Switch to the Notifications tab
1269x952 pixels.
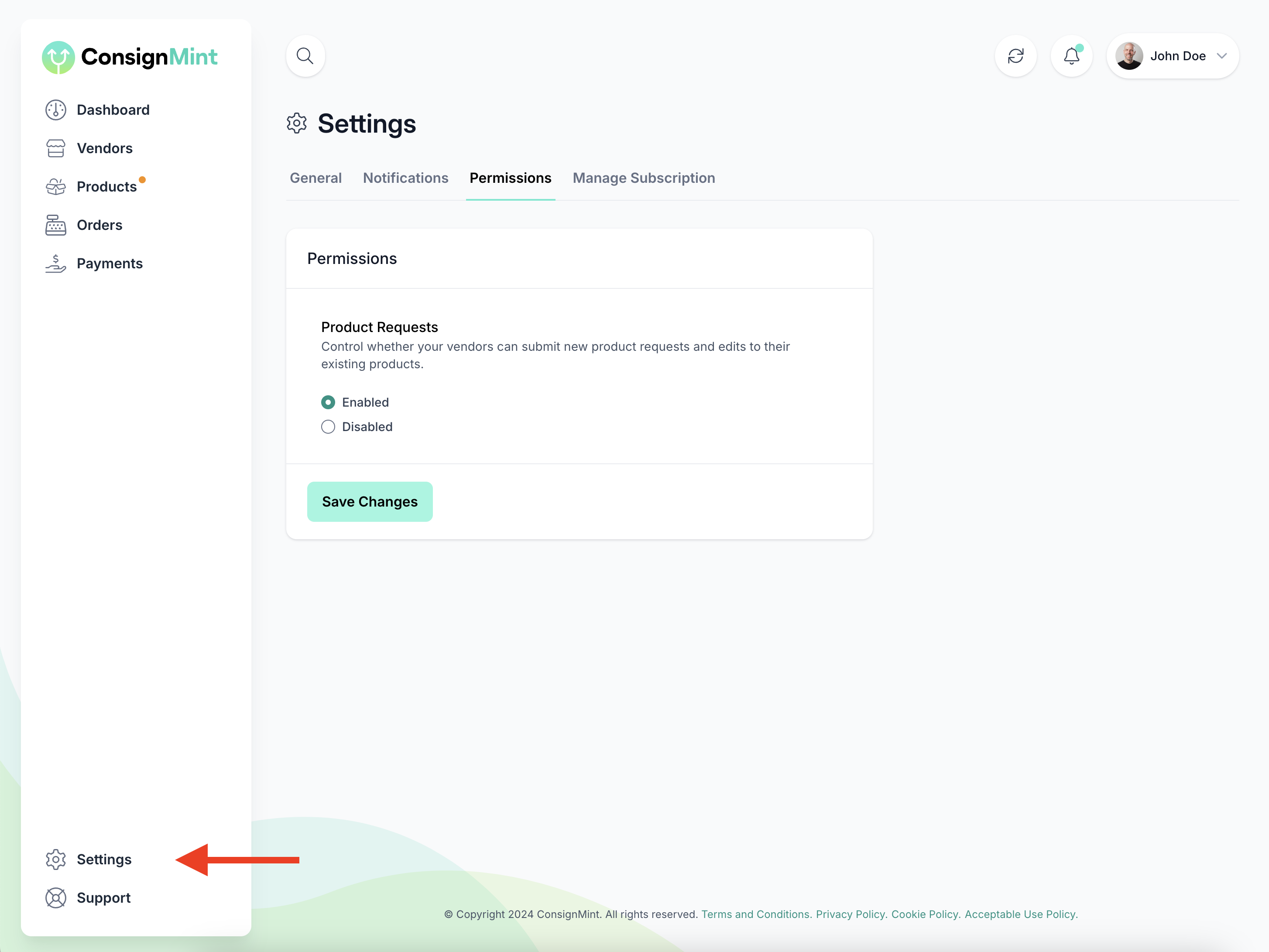coord(405,178)
